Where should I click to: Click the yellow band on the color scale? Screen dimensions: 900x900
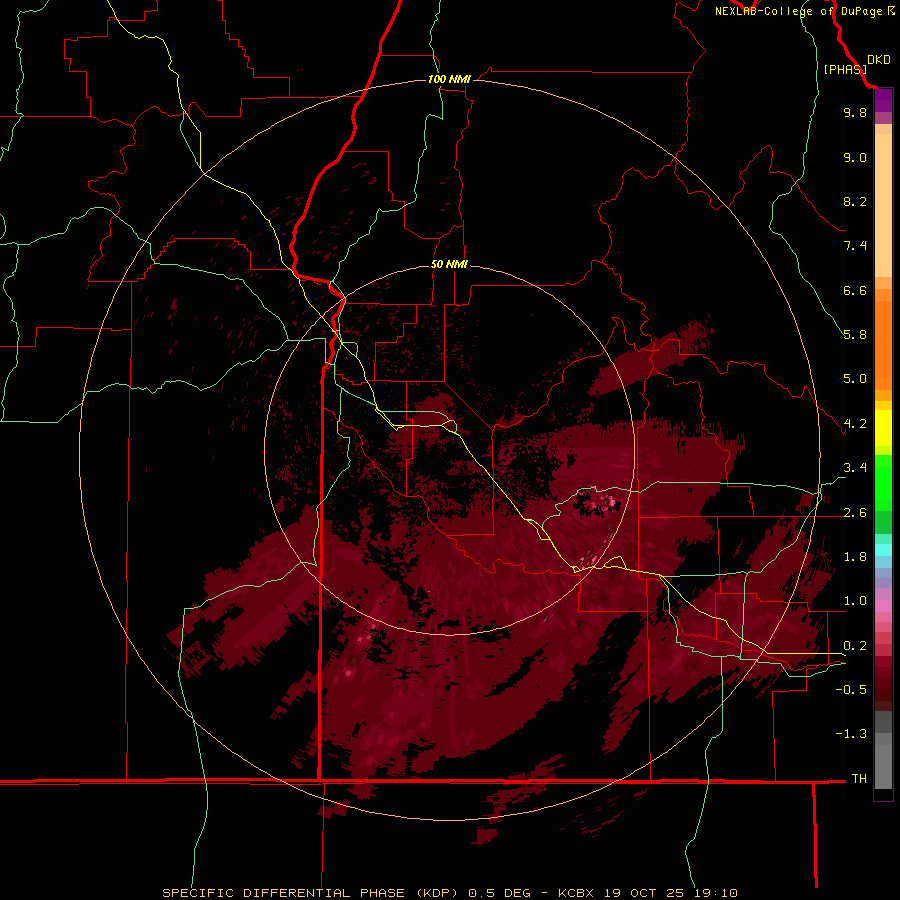pyautogui.click(x=883, y=428)
